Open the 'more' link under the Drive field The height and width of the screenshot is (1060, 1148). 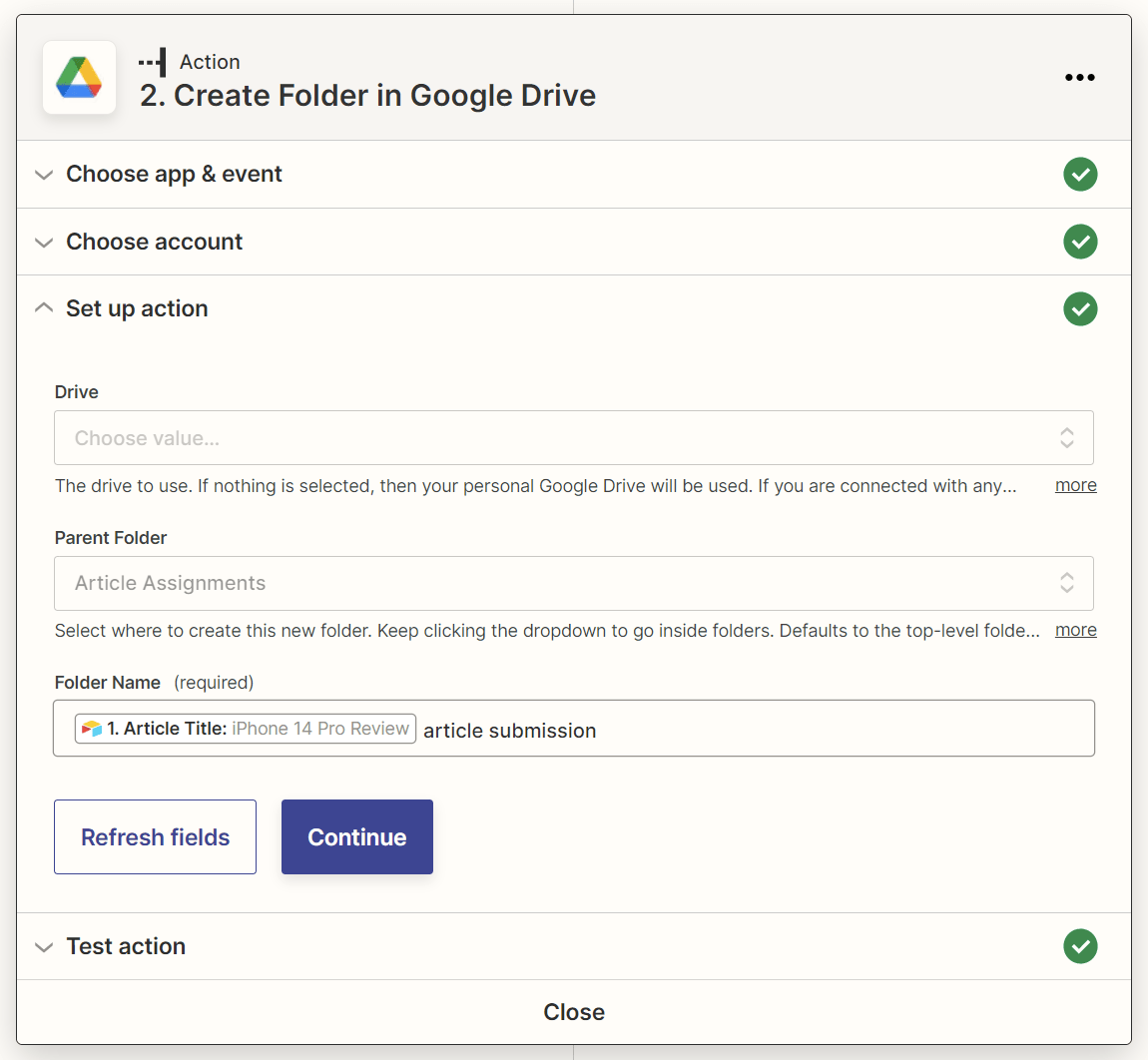(x=1075, y=485)
